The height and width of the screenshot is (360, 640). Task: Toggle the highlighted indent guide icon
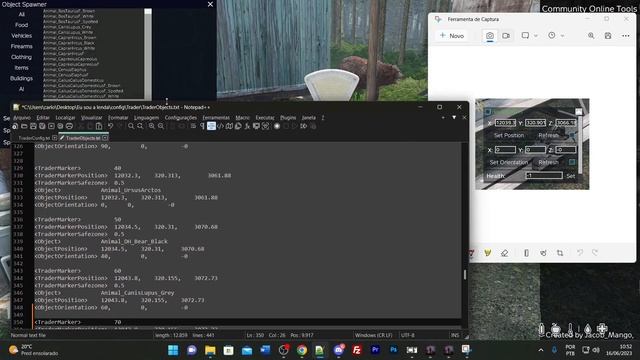(x=211, y=126)
